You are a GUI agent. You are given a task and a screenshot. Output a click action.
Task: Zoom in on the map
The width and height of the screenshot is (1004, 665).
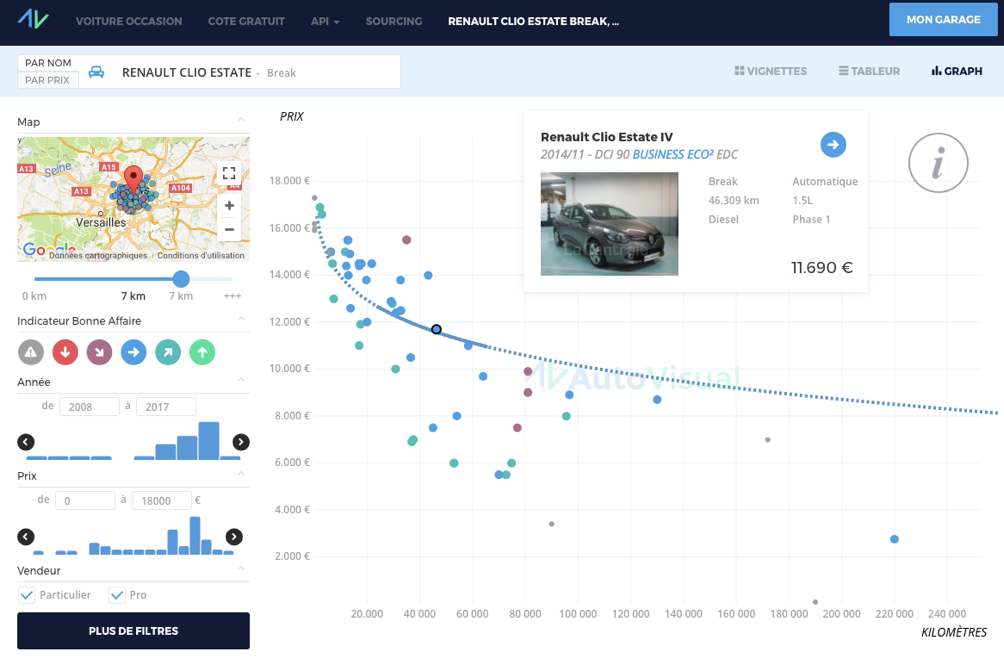229,205
